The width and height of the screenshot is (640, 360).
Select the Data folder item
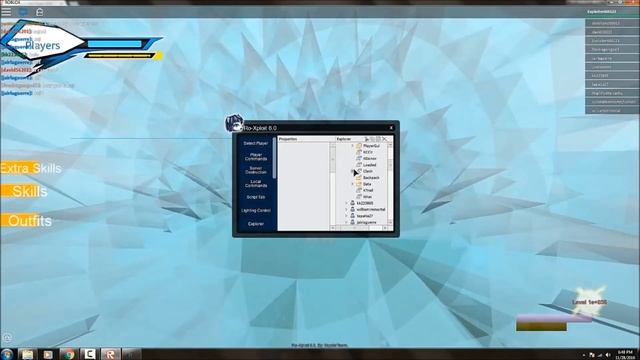click(367, 184)
